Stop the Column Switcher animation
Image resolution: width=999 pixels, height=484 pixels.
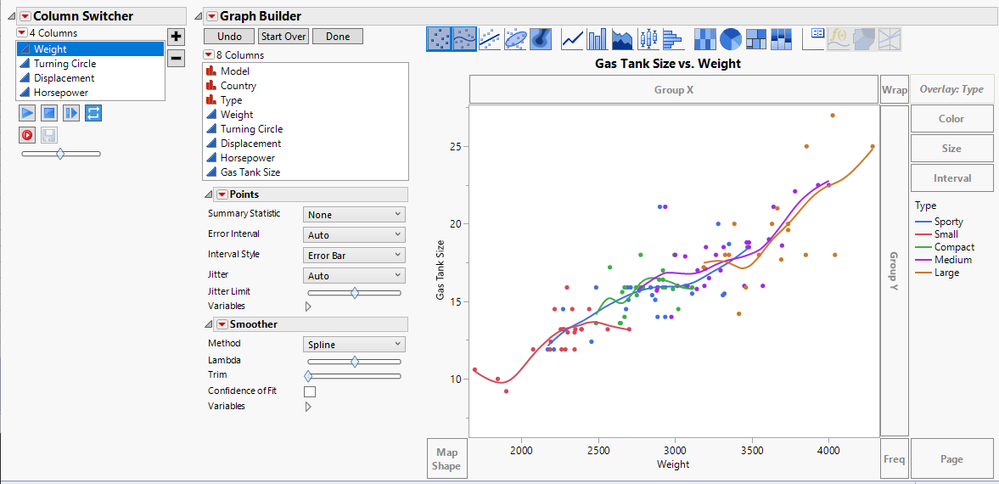point(48,113)
